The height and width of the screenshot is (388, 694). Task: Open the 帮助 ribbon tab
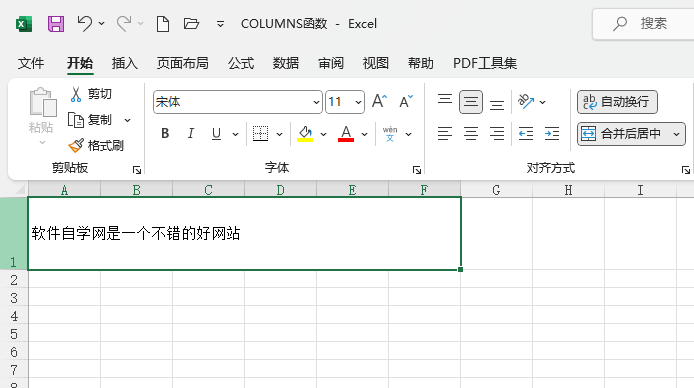click(x=420, y=63)
